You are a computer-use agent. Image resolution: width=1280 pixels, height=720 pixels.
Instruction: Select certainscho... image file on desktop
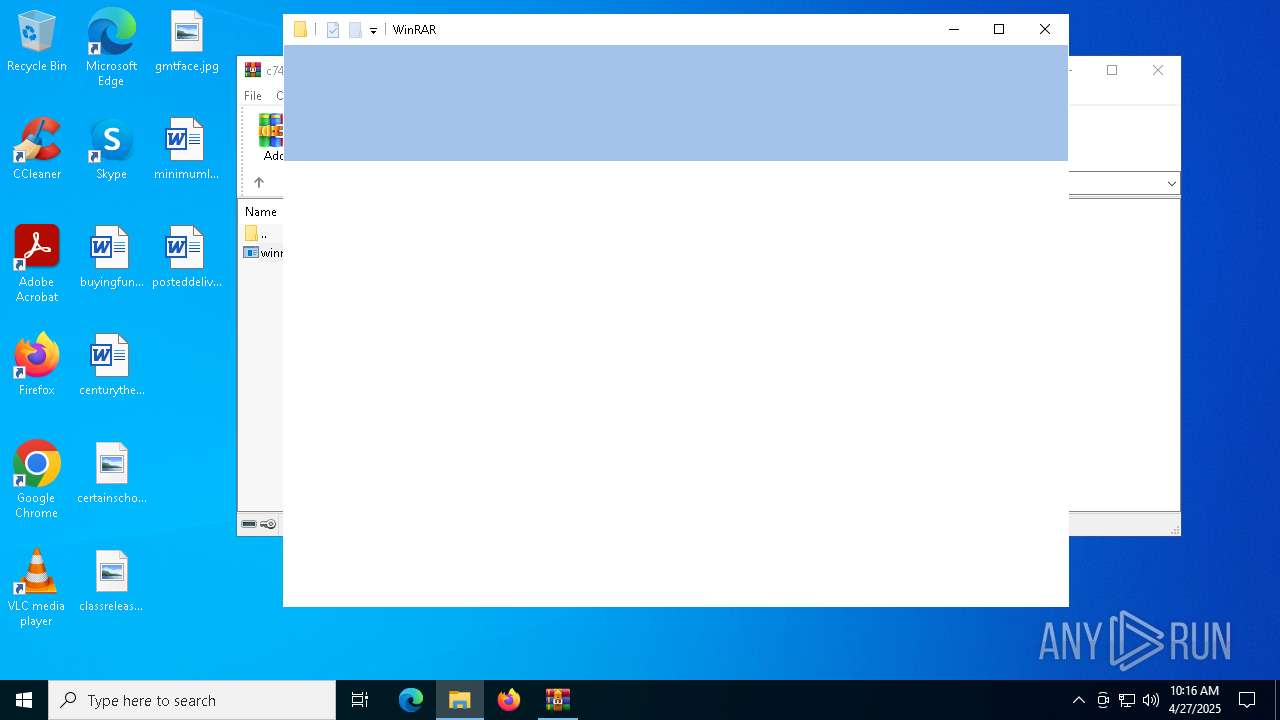[111, 473]
